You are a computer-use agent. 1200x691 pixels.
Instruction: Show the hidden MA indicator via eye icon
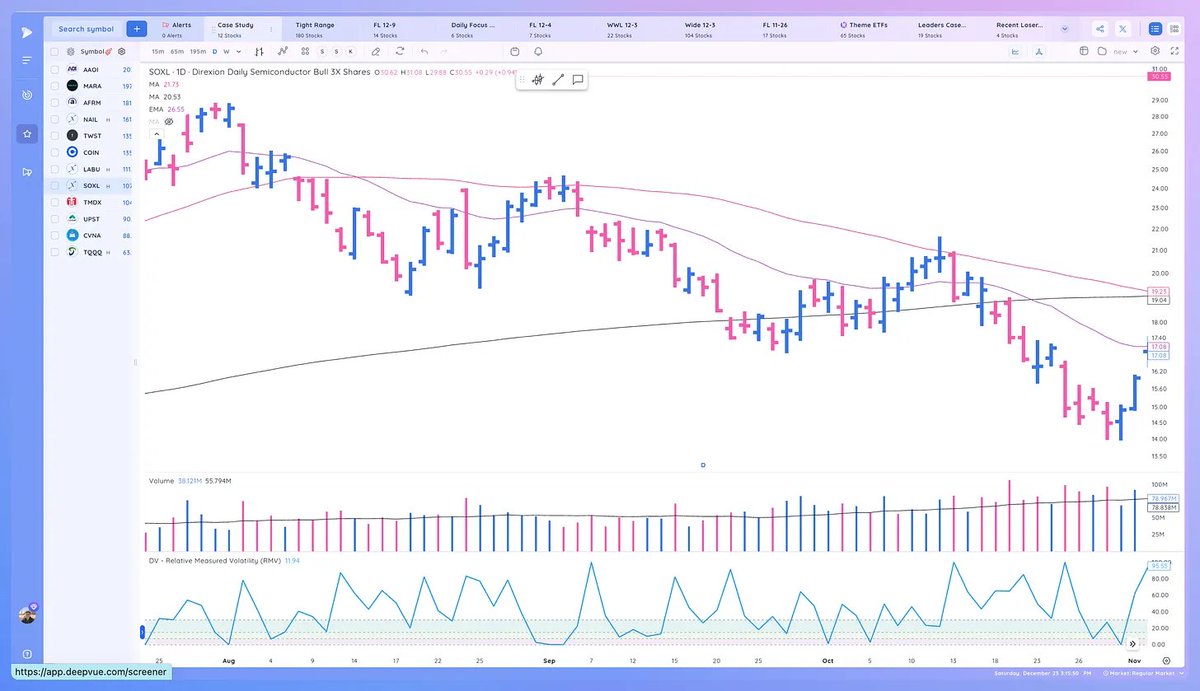click(169, 121)
